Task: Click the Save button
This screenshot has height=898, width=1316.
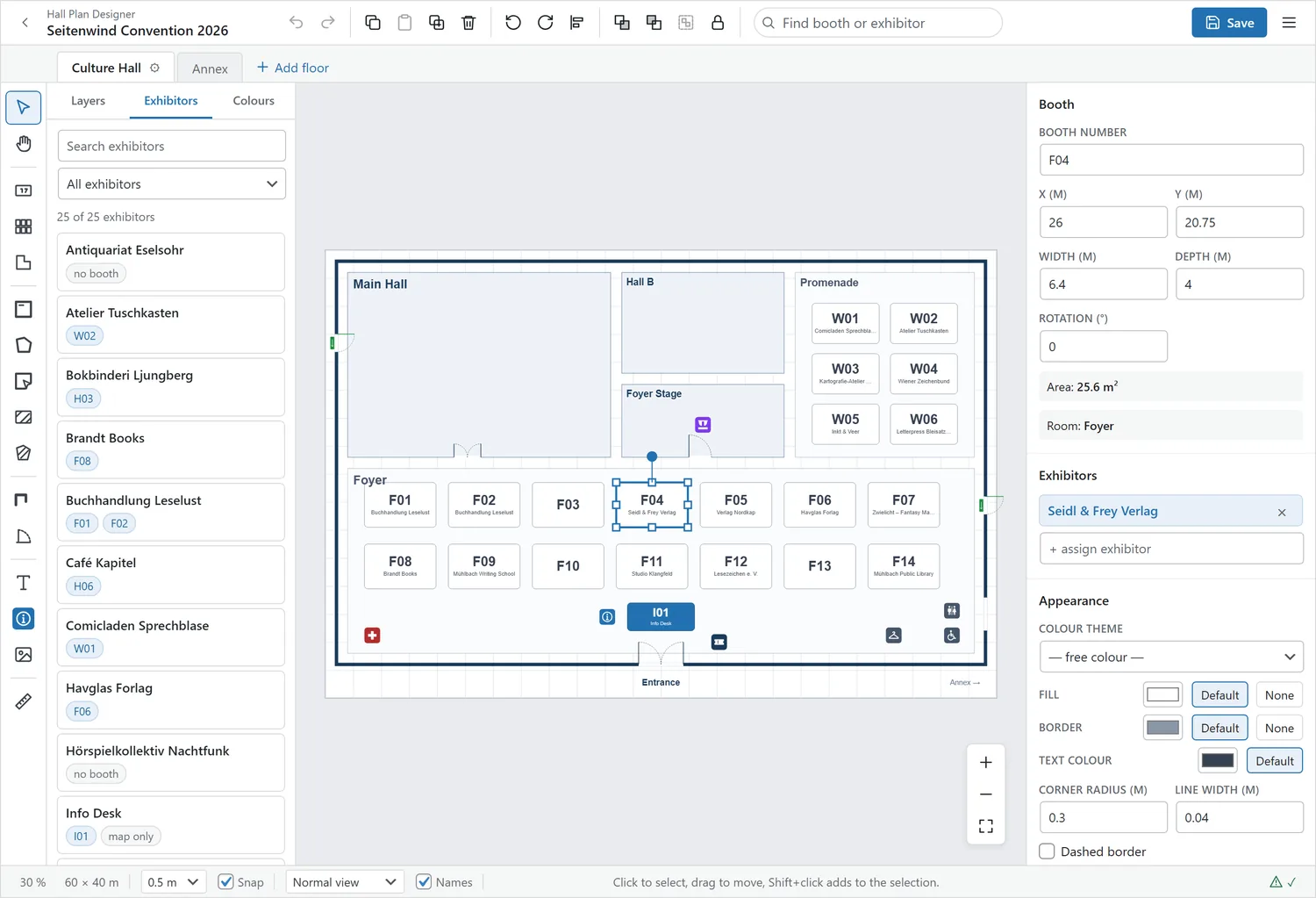Action: (1229, 23)
